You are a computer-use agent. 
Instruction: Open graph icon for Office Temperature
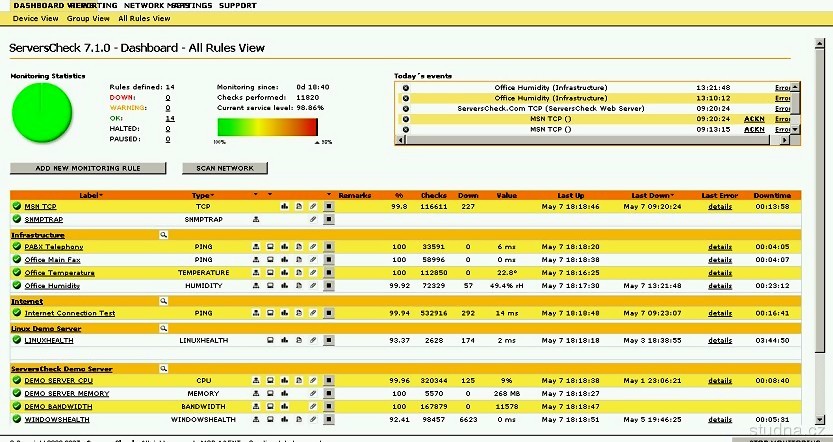285,273
